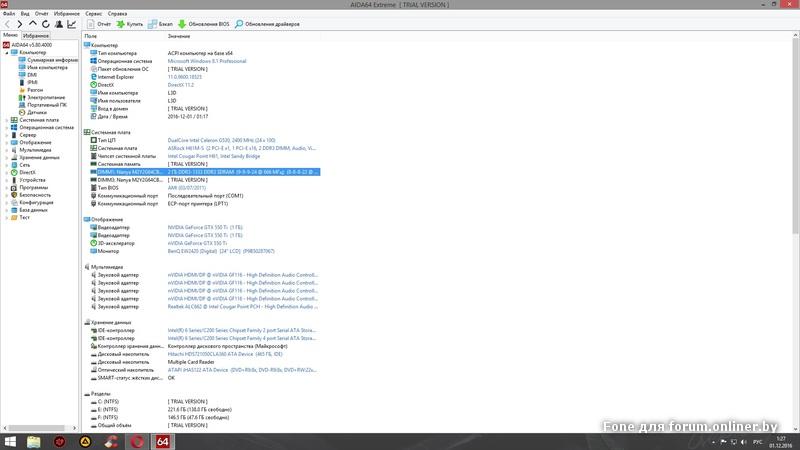Select the Конфигурация node in the tree
The height and width of the screenshot is (450, 800).
coord(32,203)
